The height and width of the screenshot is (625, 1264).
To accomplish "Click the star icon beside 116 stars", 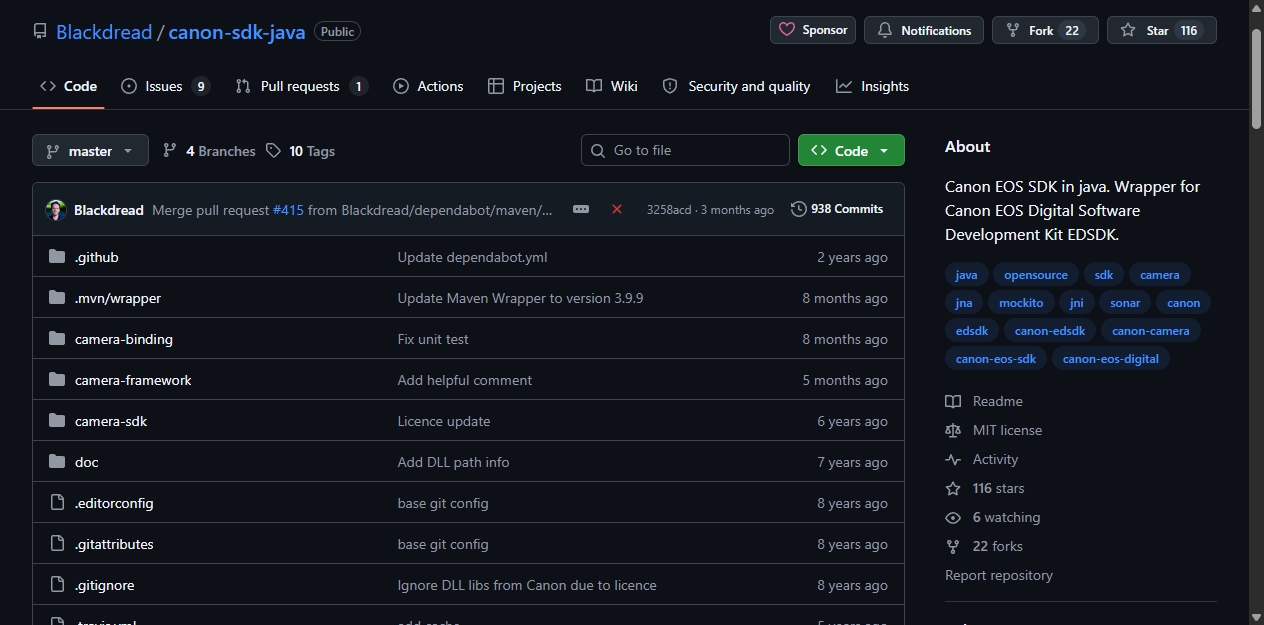I will coord(953,488).
